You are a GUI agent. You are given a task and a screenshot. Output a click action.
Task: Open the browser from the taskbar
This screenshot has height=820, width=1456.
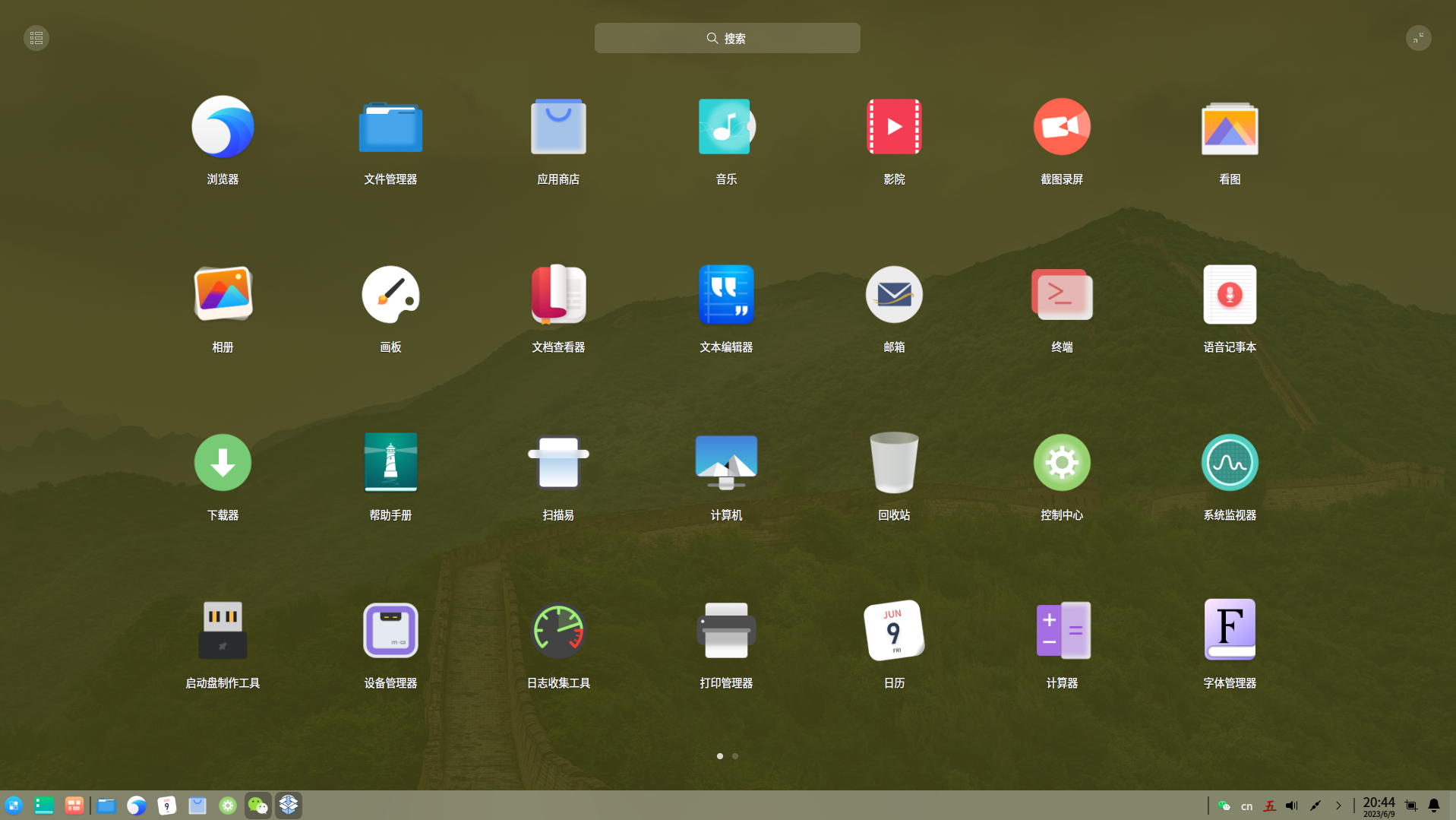pyautogui.click(x=137, y=806)
